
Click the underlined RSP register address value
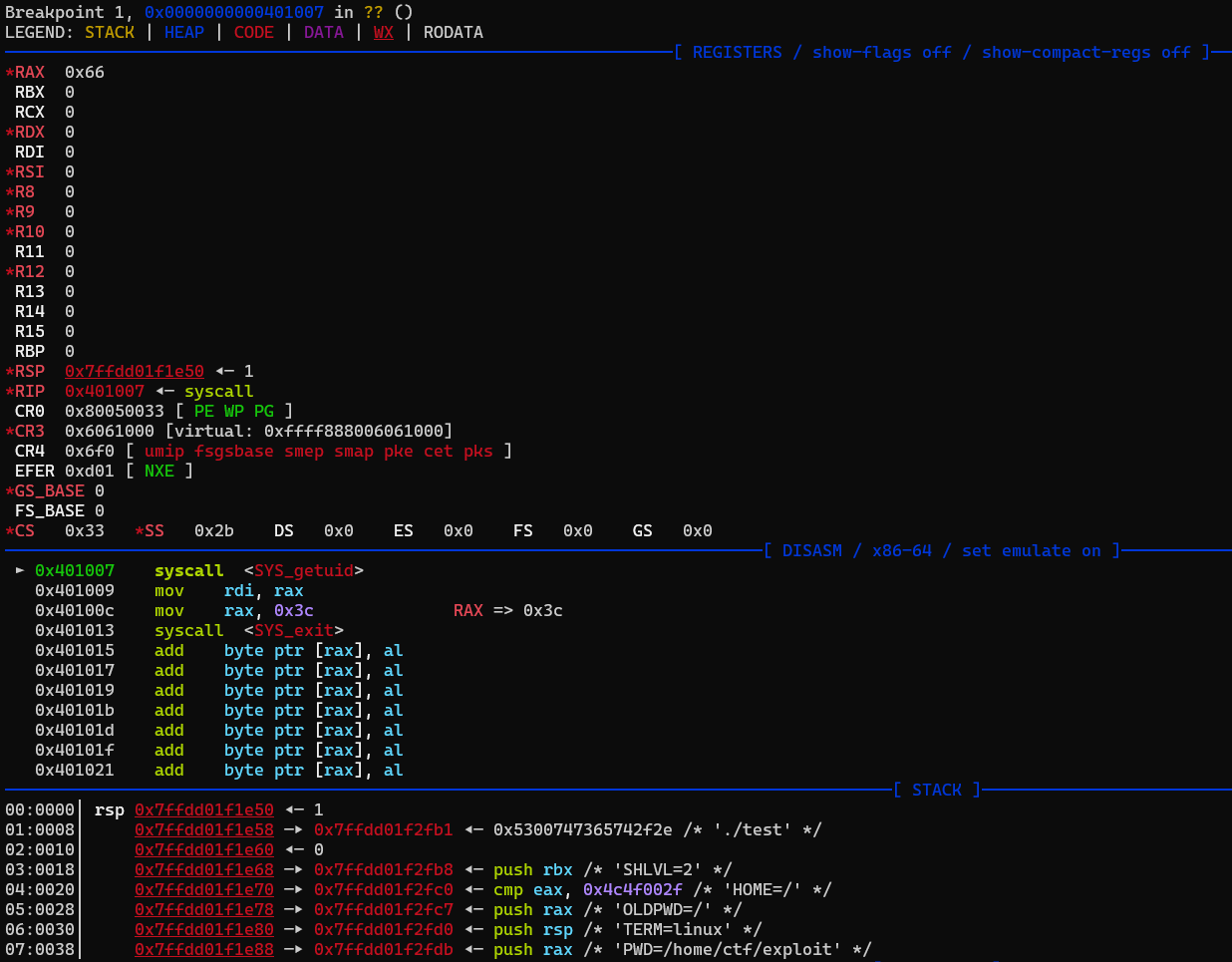(x=134, y=371)
